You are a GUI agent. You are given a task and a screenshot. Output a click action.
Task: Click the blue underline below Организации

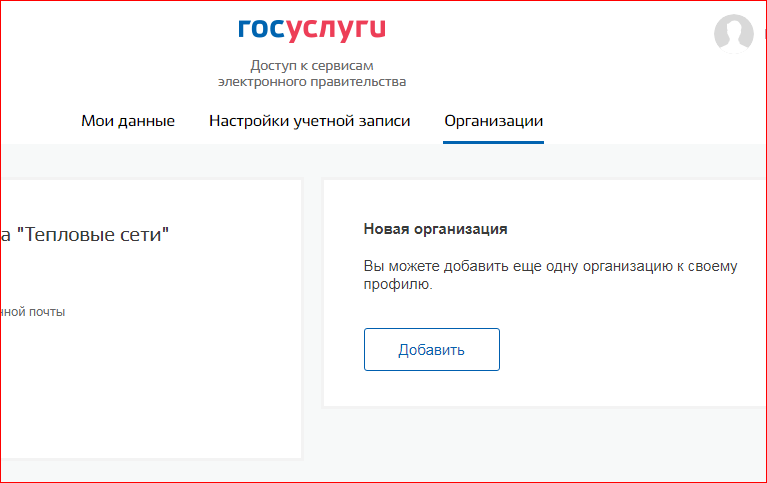click(x=493, y=142)
